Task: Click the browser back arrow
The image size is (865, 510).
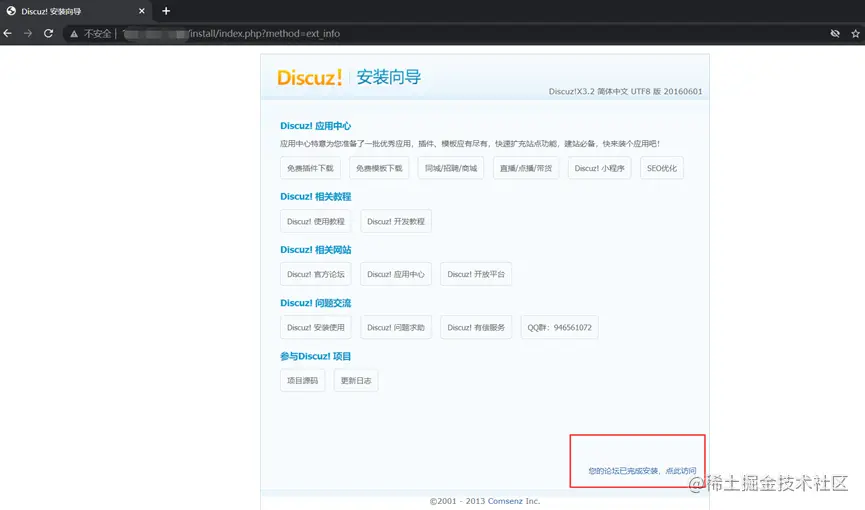Action: (x=7, y=34)
